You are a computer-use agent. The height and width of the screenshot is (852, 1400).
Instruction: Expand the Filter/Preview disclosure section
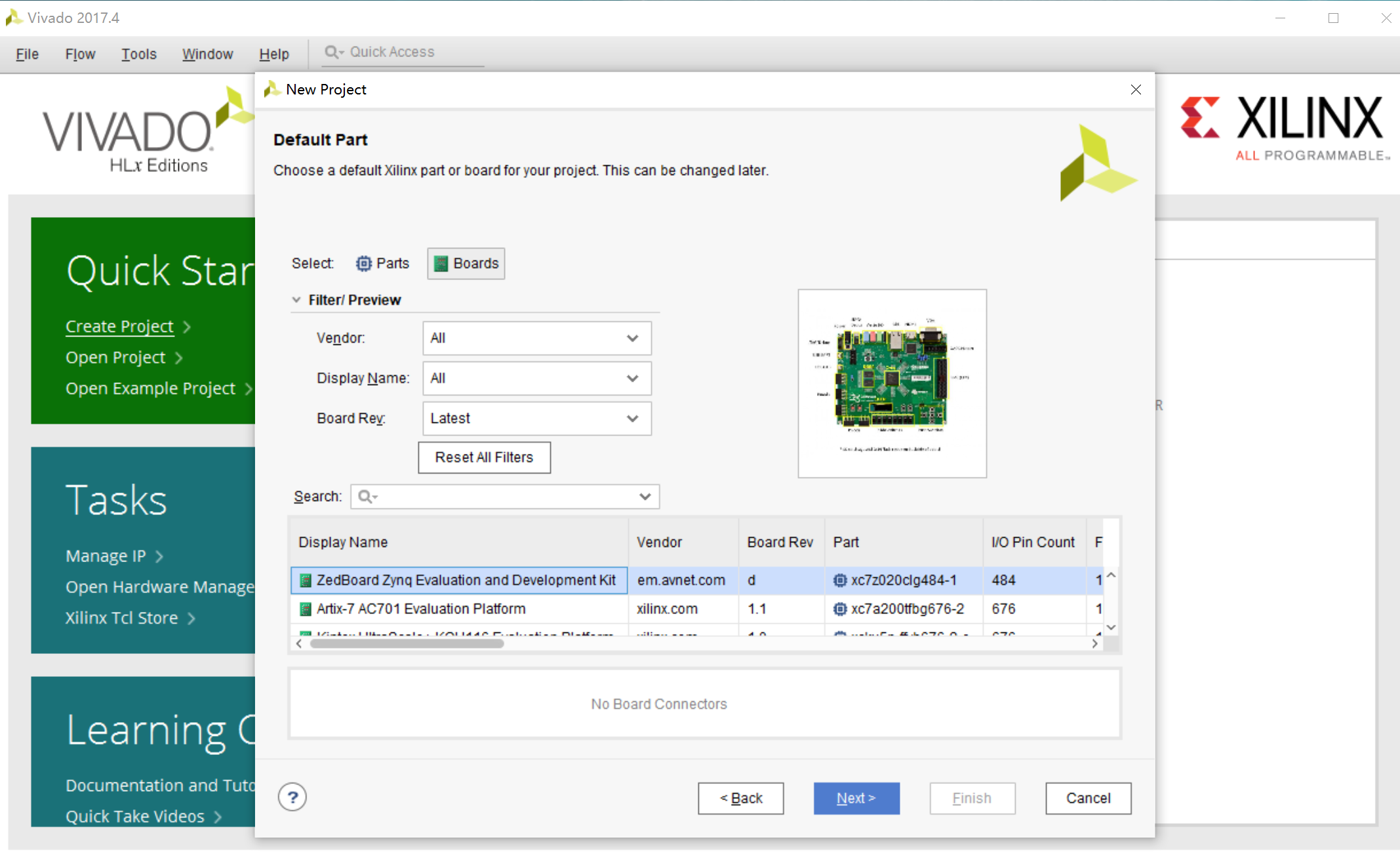point(294,299)
